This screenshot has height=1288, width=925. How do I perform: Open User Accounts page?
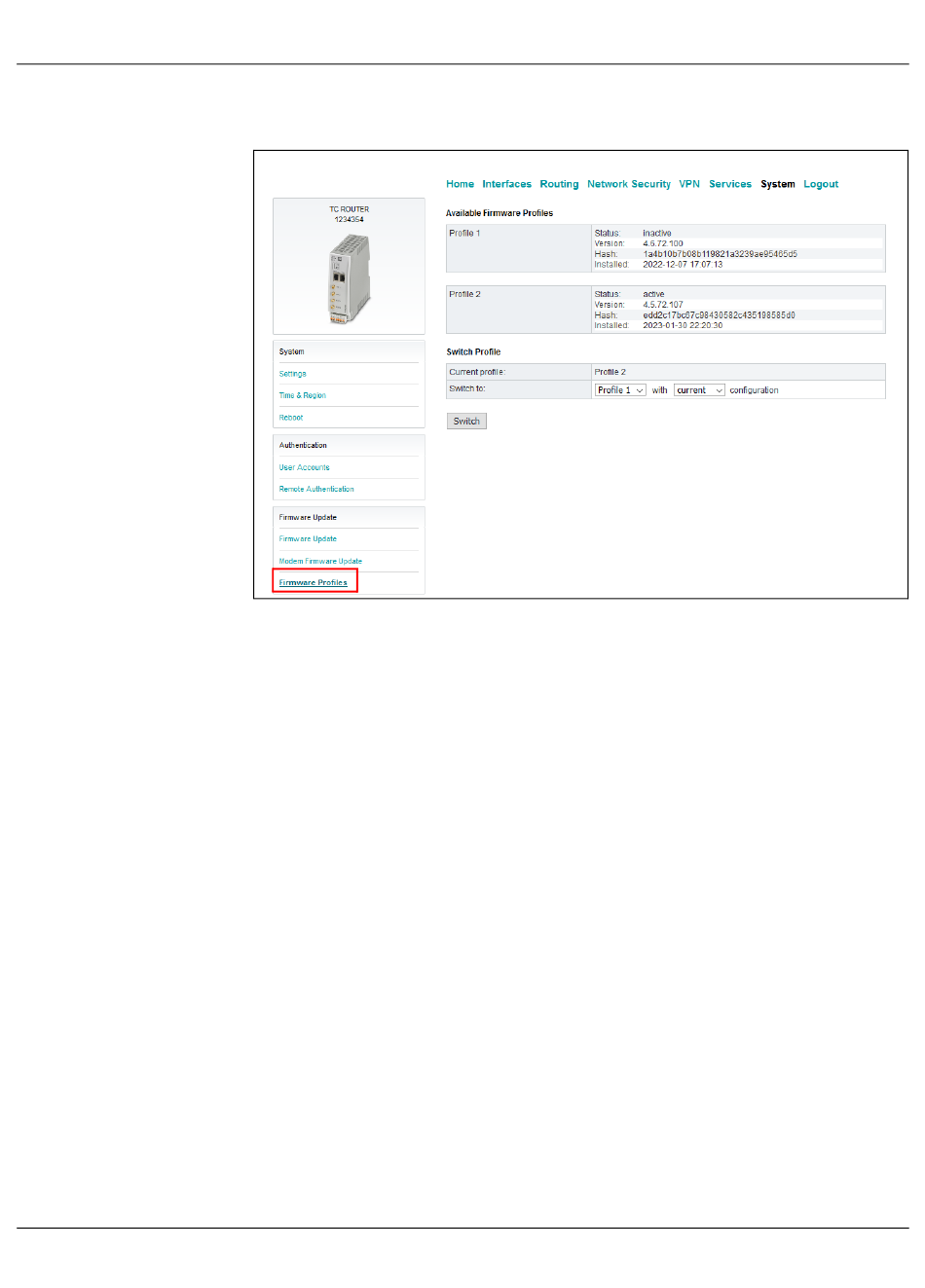pyautogui.click(x=304, y=467)
